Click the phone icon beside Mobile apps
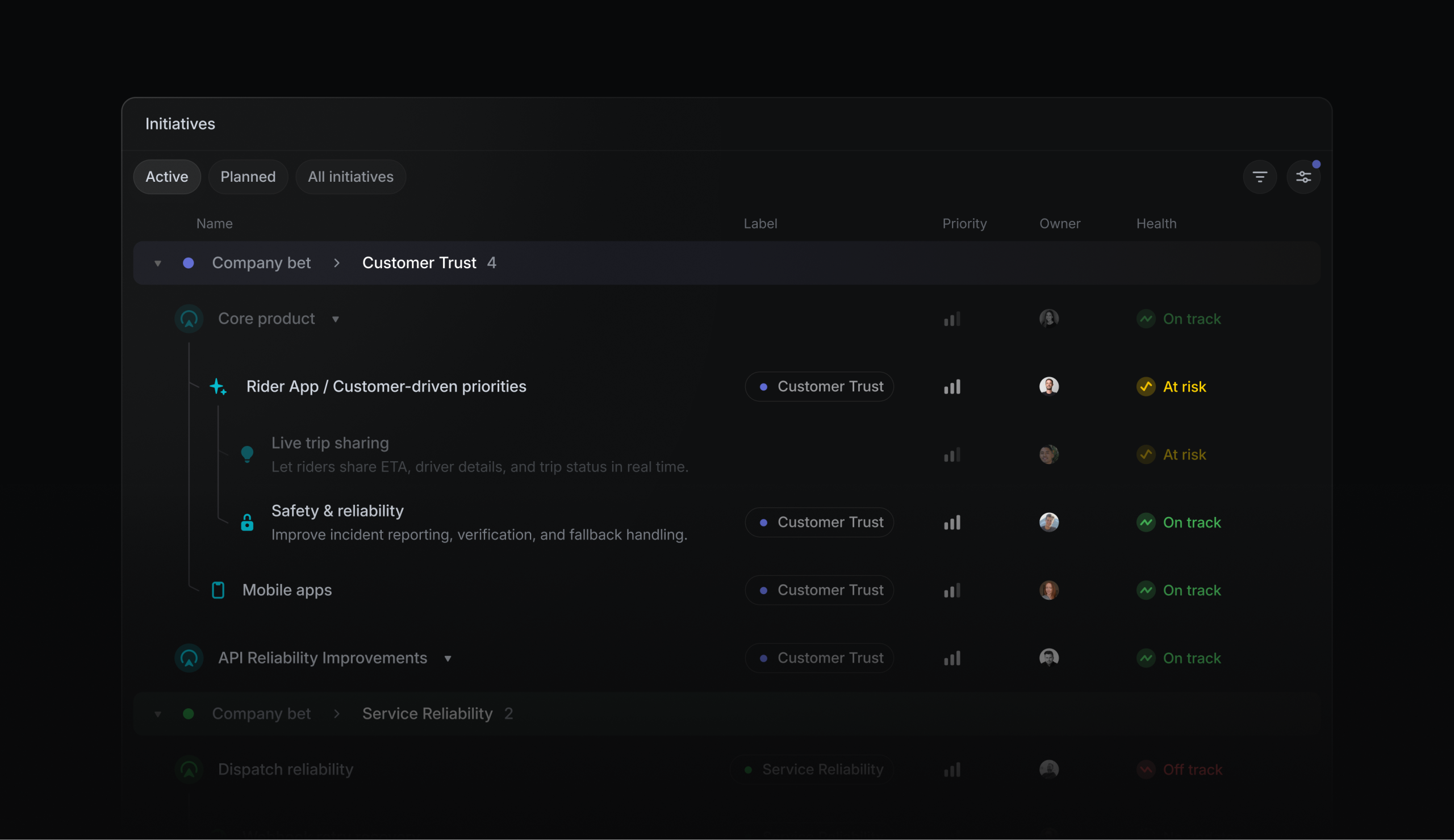Image resolution: width=1454 pixels, height=840 pixels. (218, 590)
